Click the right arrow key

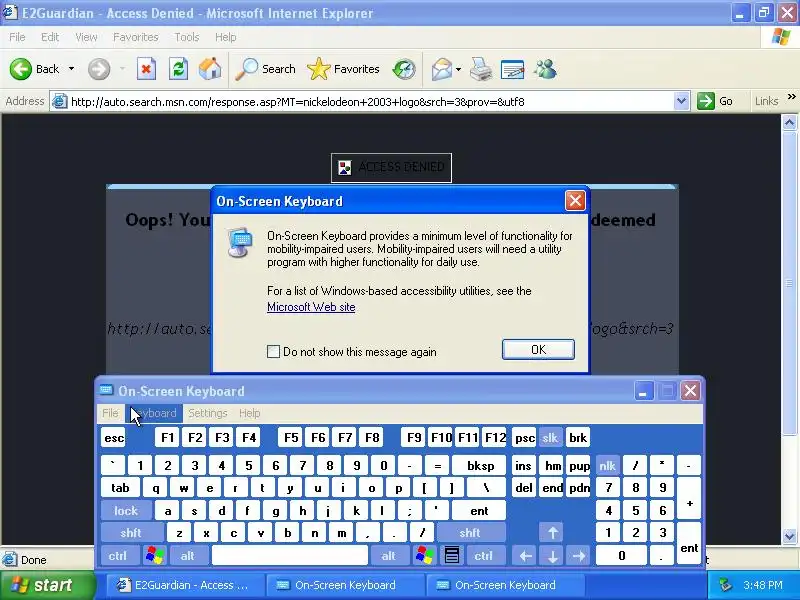pyautogui.click(x=579, y=556)
